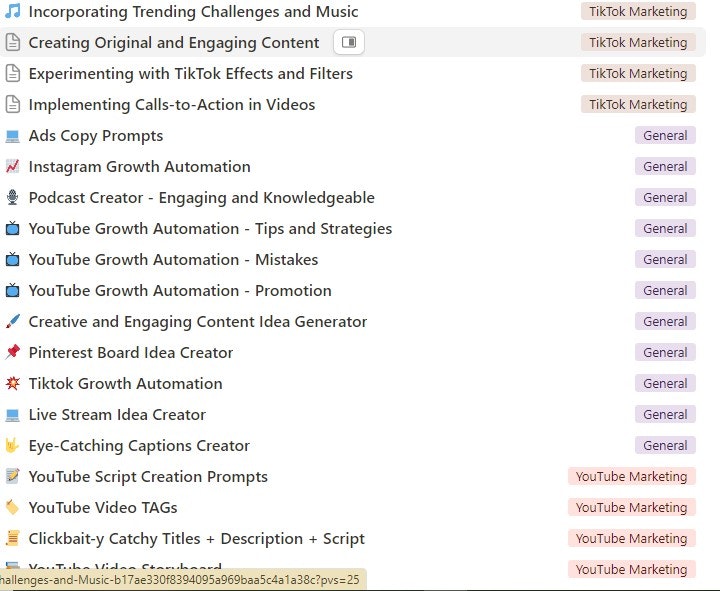Click the pushpin icon beside Pinterest Board Idea Creator
The width and height of the screenshot is (720, 591).
pos(12,352)
